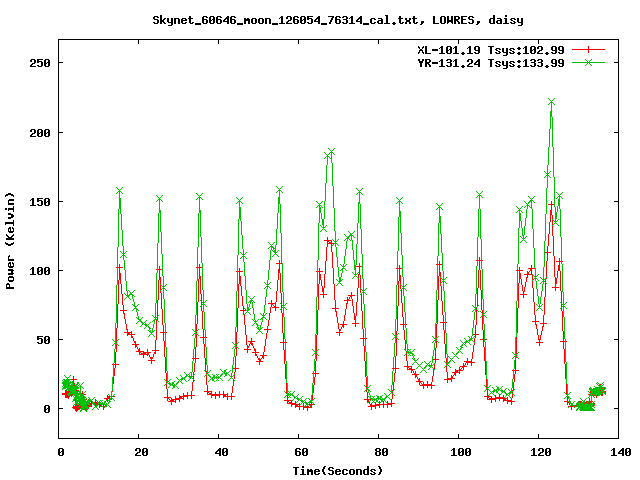
Task: Click the 20 x-axis tick label
Action: (x=141, y=452)
